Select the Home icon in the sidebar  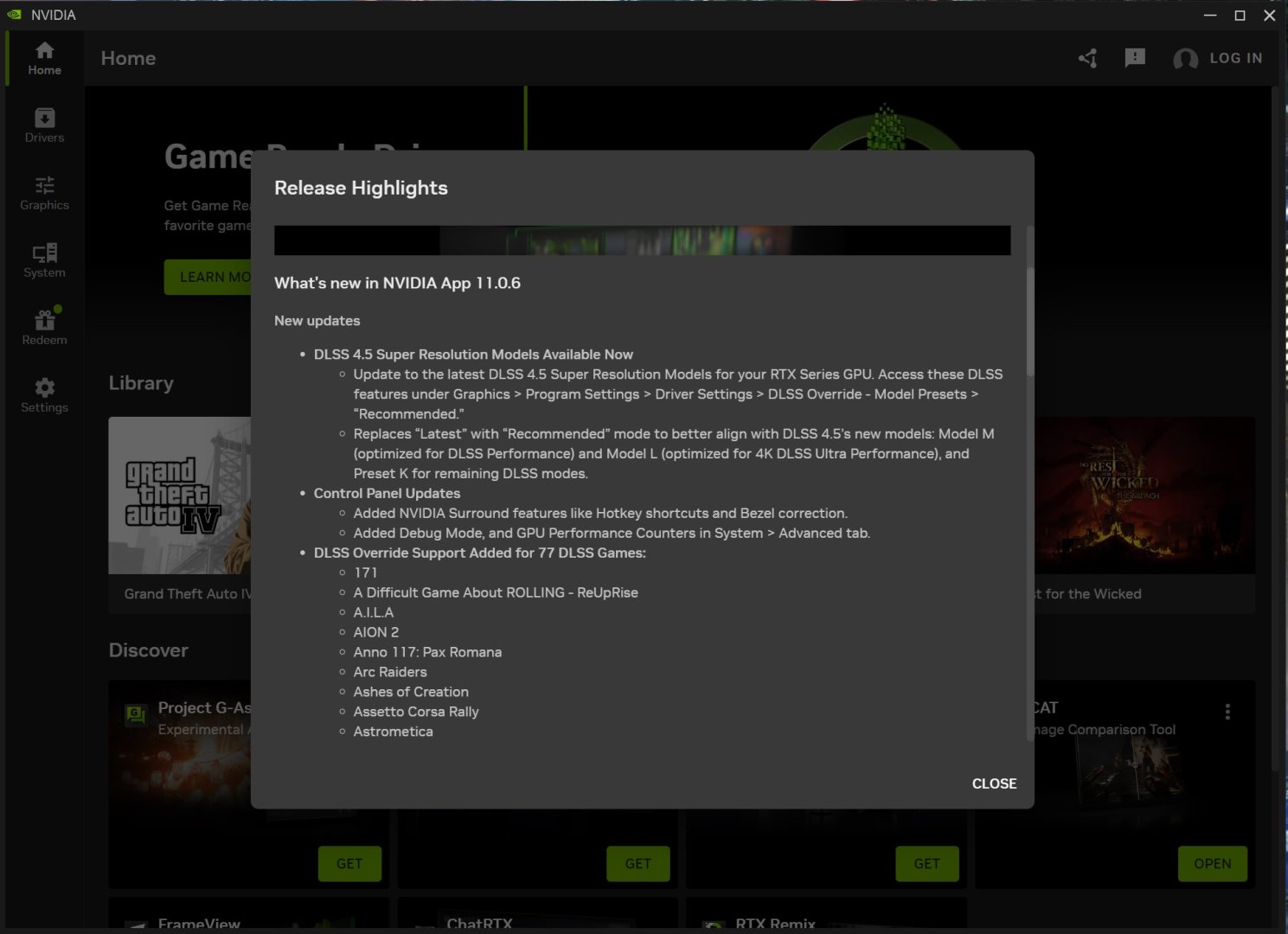tap(43, 58)
